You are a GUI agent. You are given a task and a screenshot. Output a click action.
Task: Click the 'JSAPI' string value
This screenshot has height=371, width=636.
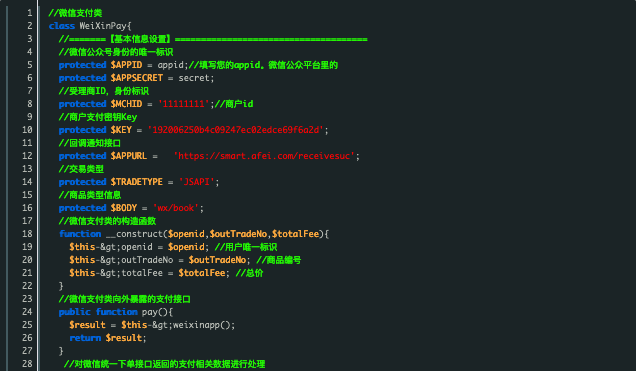tap(197, 182)
